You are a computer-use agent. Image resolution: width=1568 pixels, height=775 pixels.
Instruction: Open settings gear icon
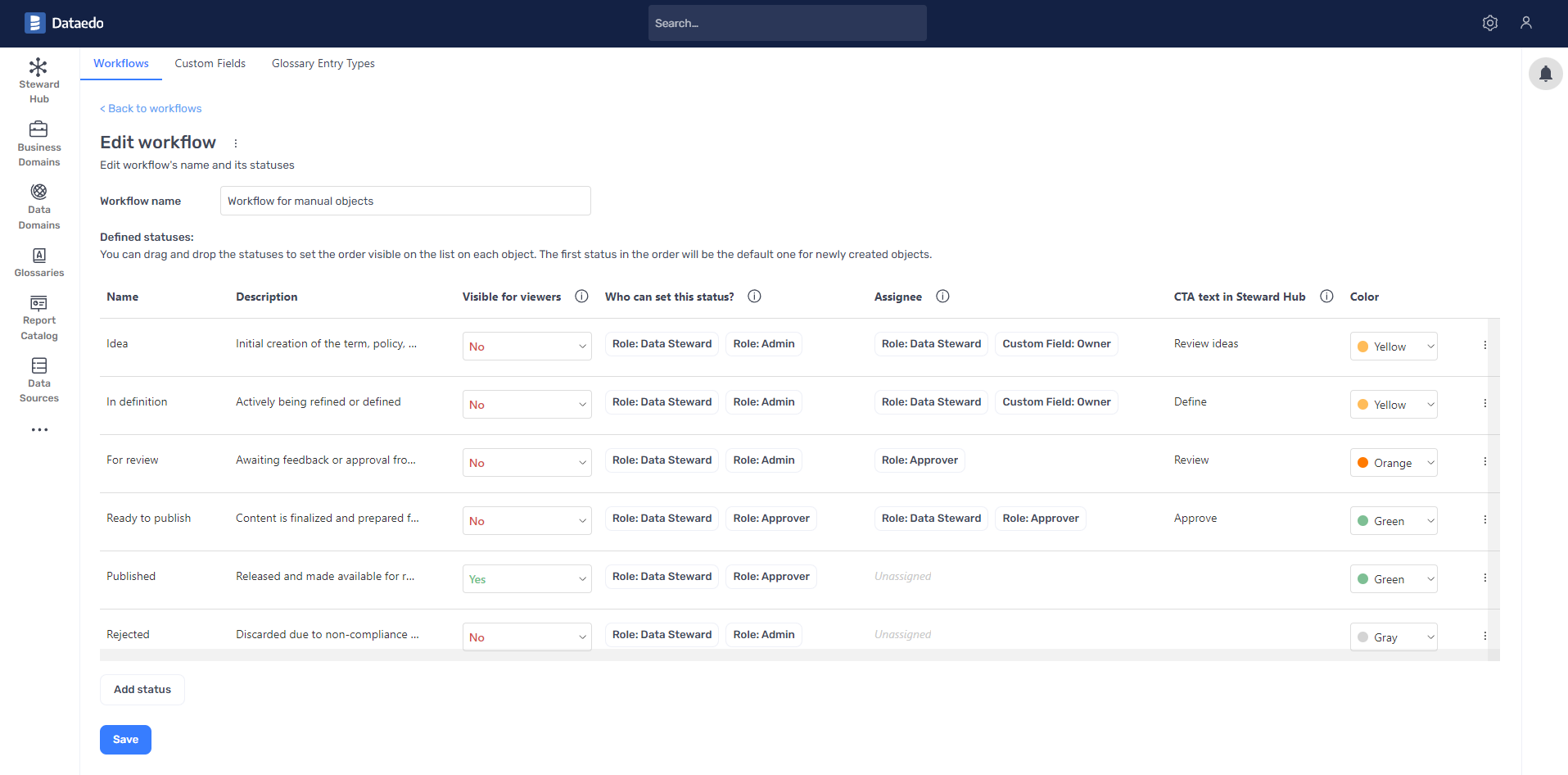(1490, 23)
